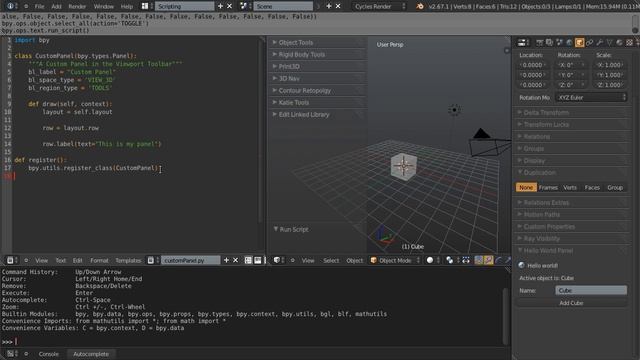This screenshot has width=640, height=360.
Task: Click the Autocomplete button
Action: tap(91, 354)
